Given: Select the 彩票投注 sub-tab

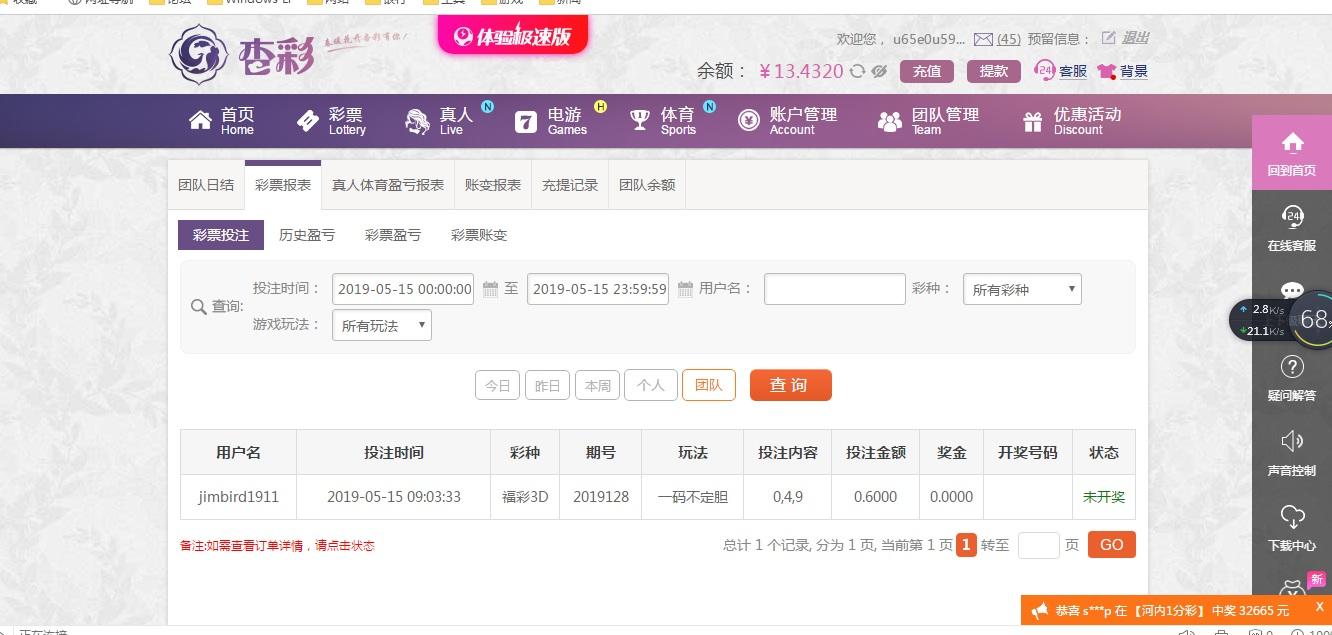Looking at the screenshot, I should (221, 235).
